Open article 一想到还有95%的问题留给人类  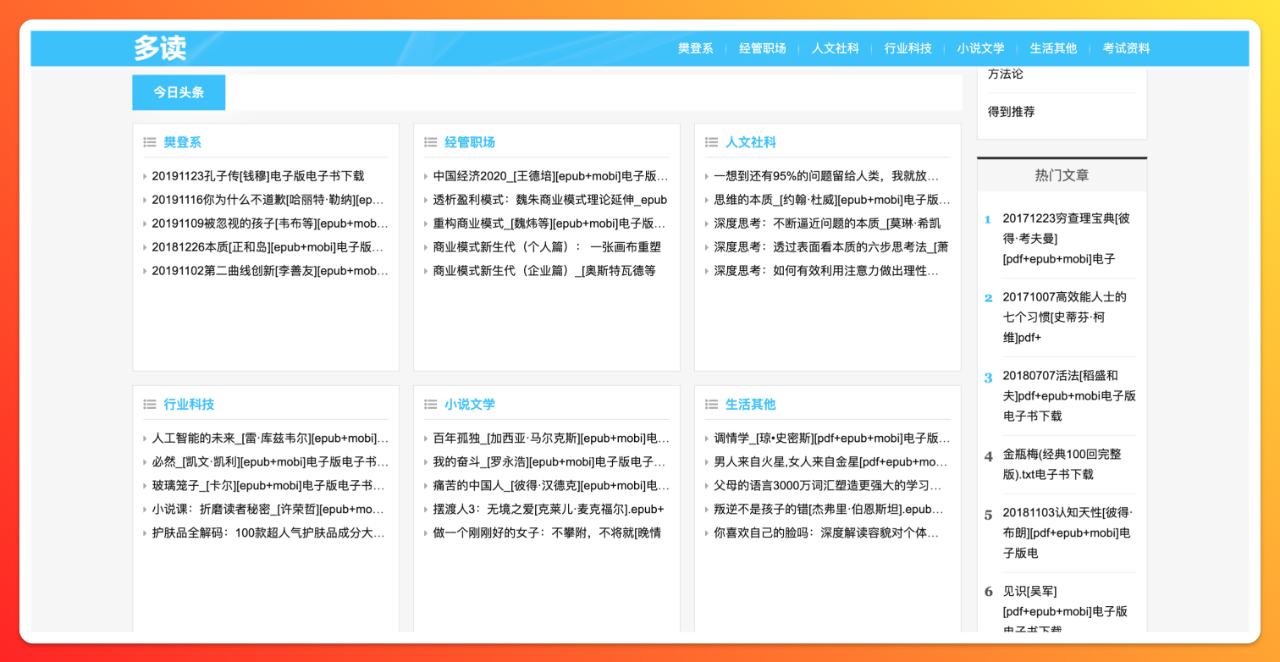827,176
